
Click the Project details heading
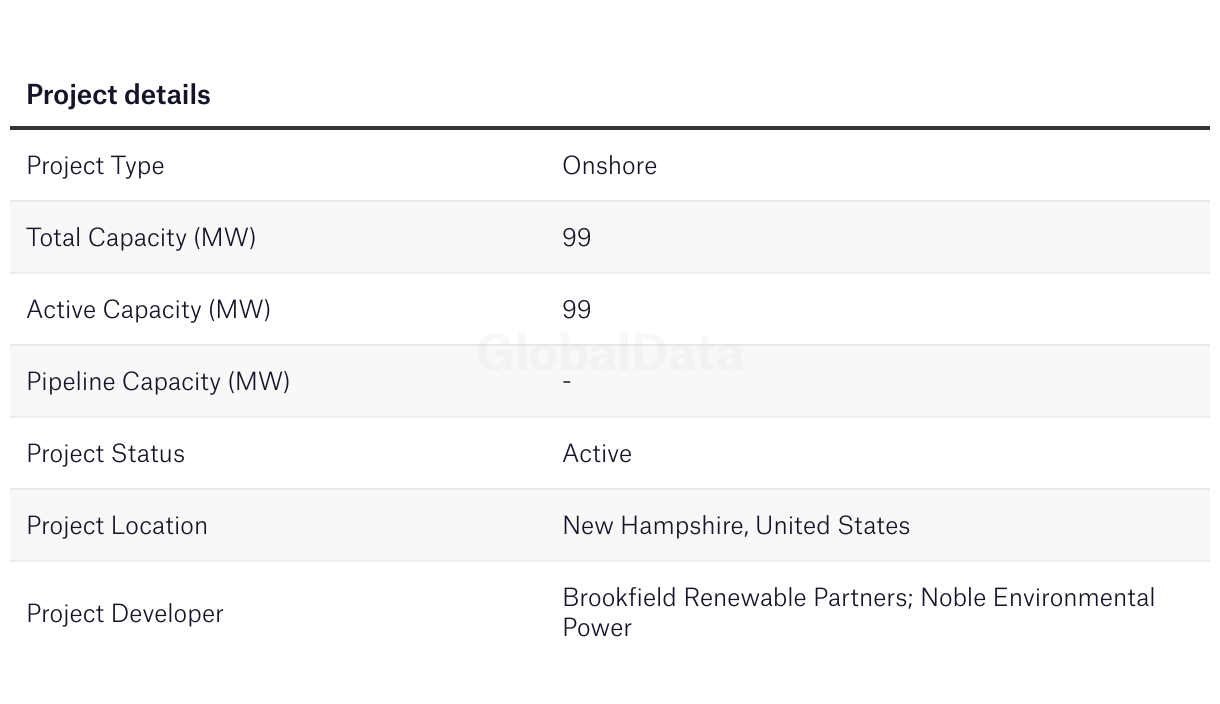click(118, 95)
